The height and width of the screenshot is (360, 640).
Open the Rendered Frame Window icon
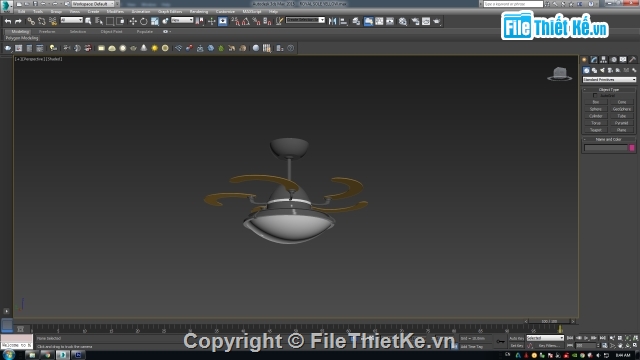(426, 21)
